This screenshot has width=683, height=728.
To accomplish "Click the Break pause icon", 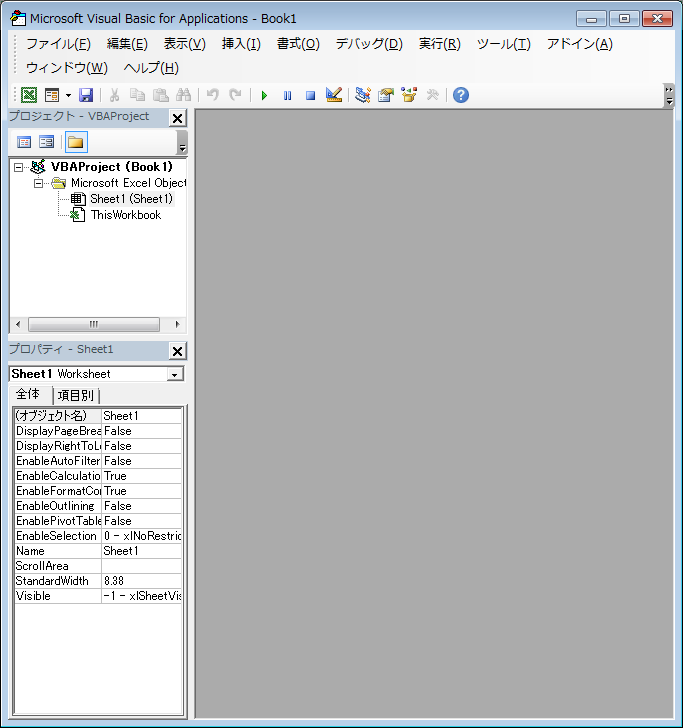I will (287, 95).
